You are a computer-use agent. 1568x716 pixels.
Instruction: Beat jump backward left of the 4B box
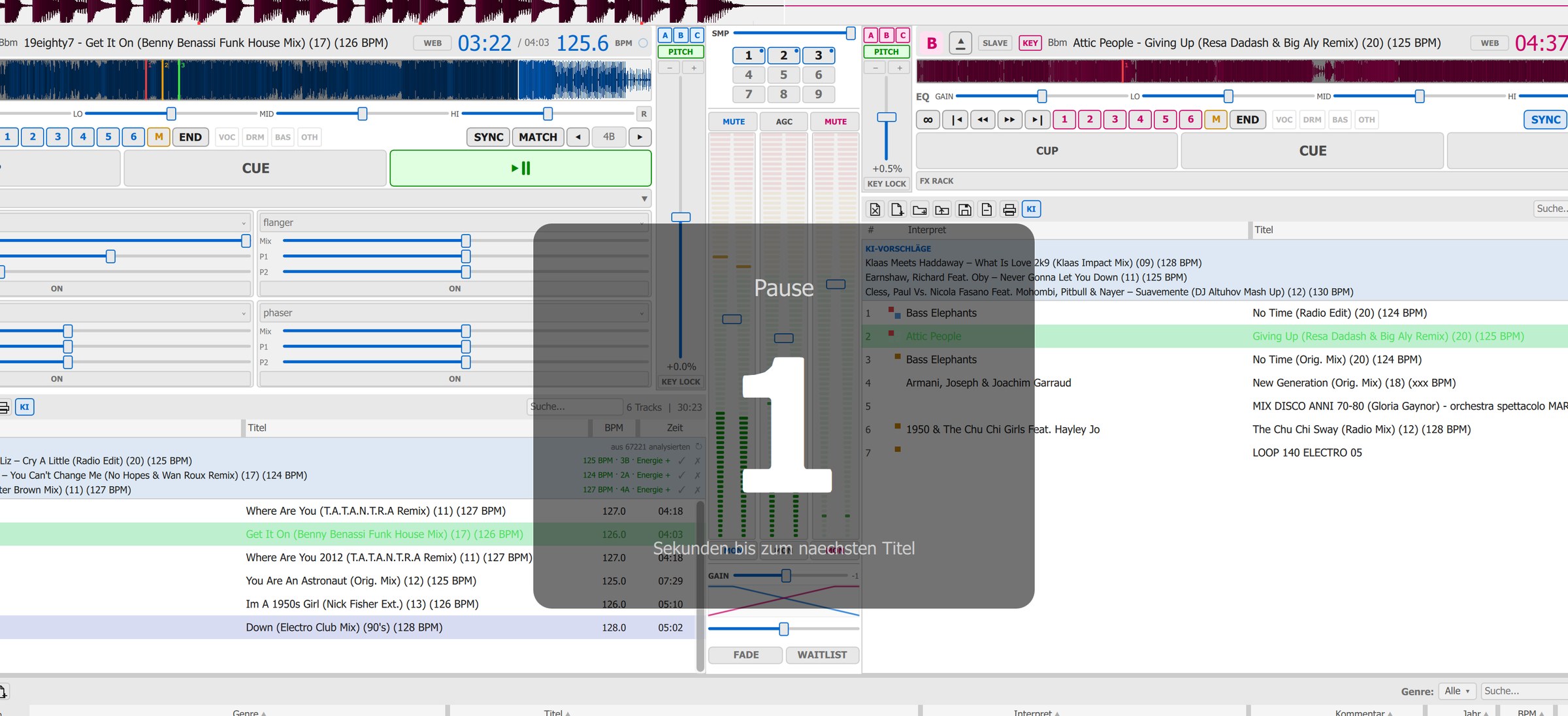point(578,137)
